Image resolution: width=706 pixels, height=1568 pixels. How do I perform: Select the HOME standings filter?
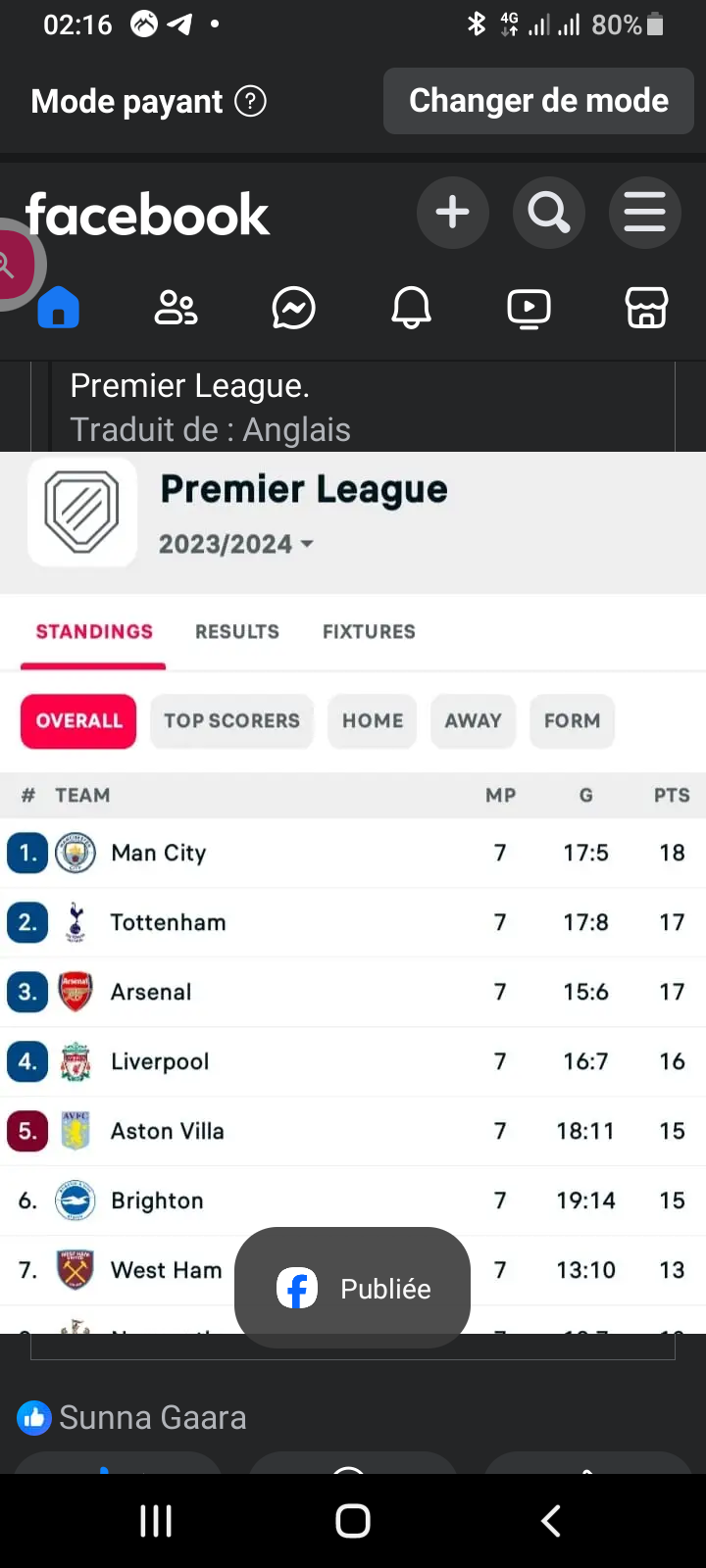coord(373,721)
